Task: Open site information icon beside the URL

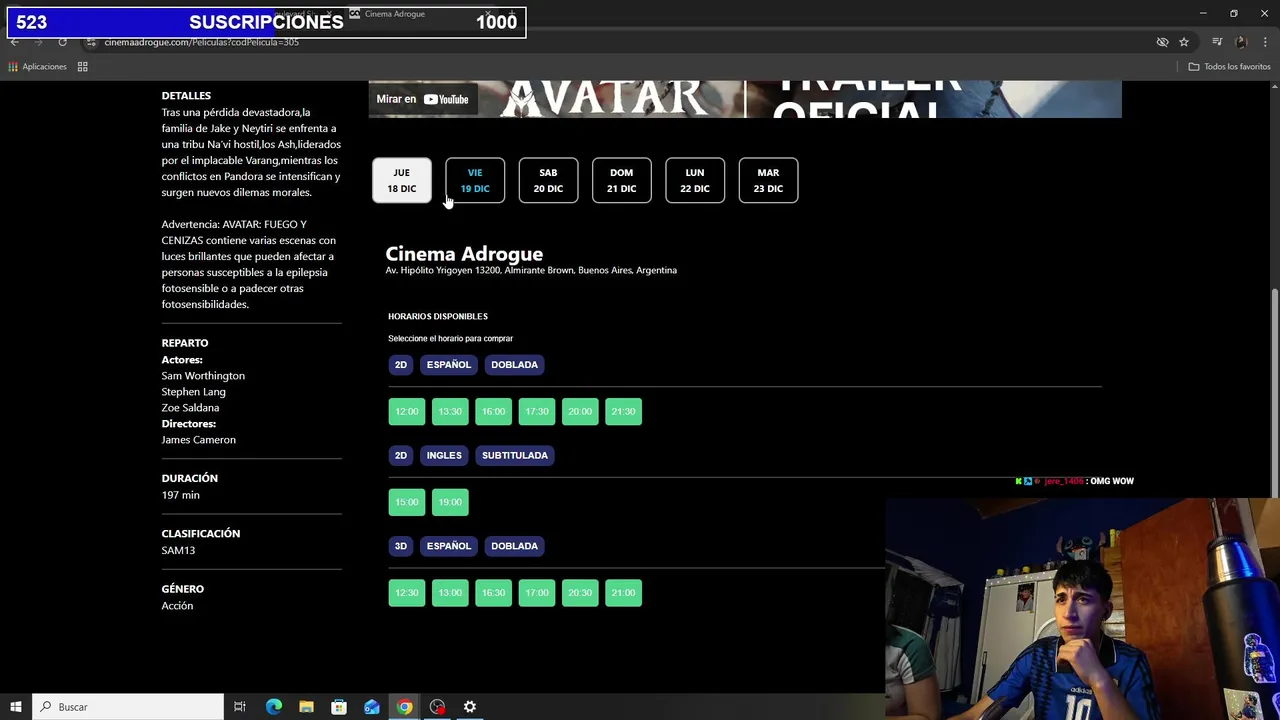Action: [x=91, y=42]
